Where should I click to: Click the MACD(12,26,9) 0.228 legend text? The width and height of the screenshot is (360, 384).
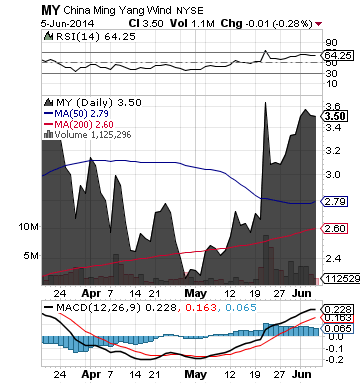[x=116, y=307]
